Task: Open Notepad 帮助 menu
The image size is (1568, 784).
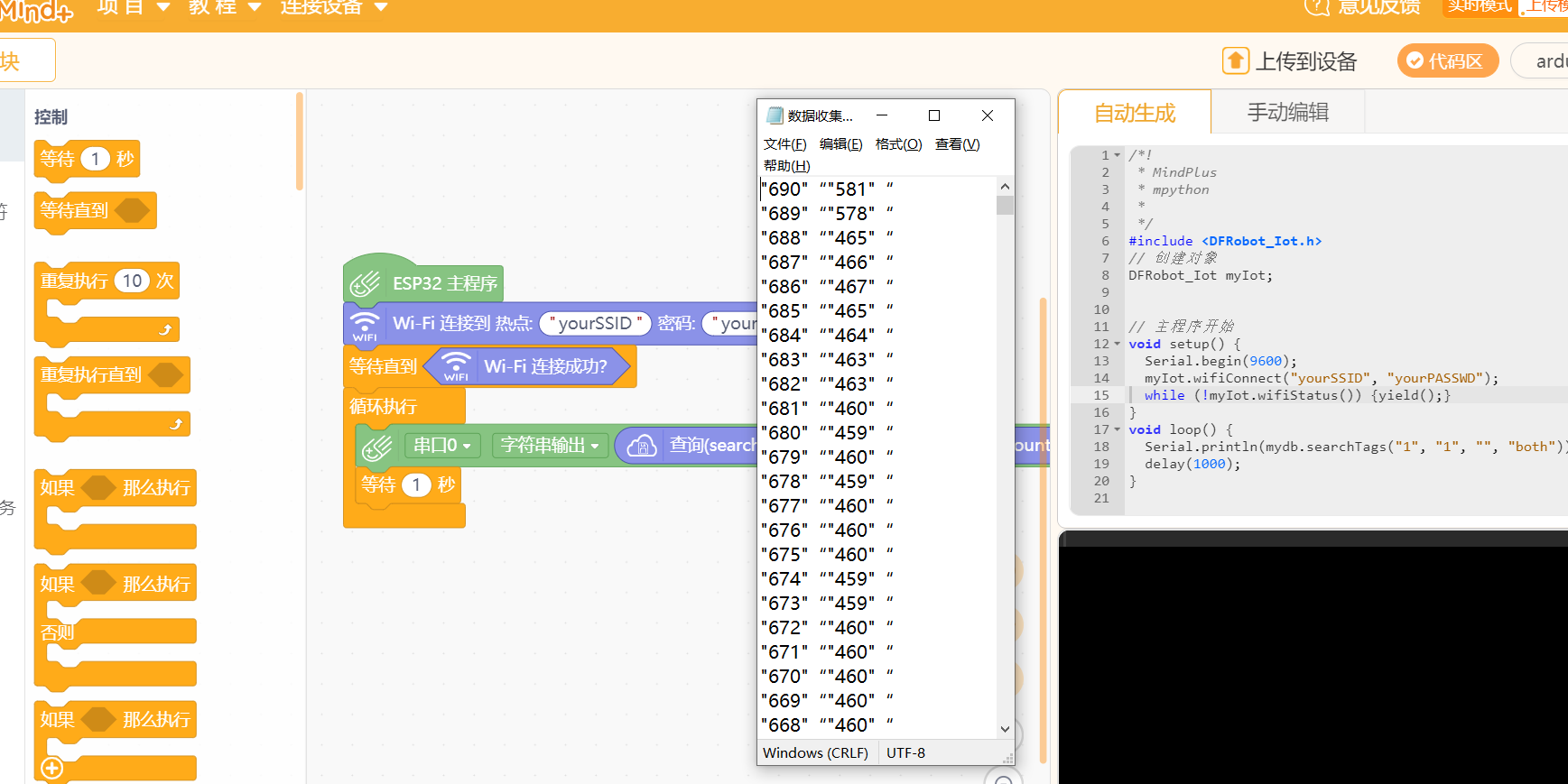Action: pos(786,166)
